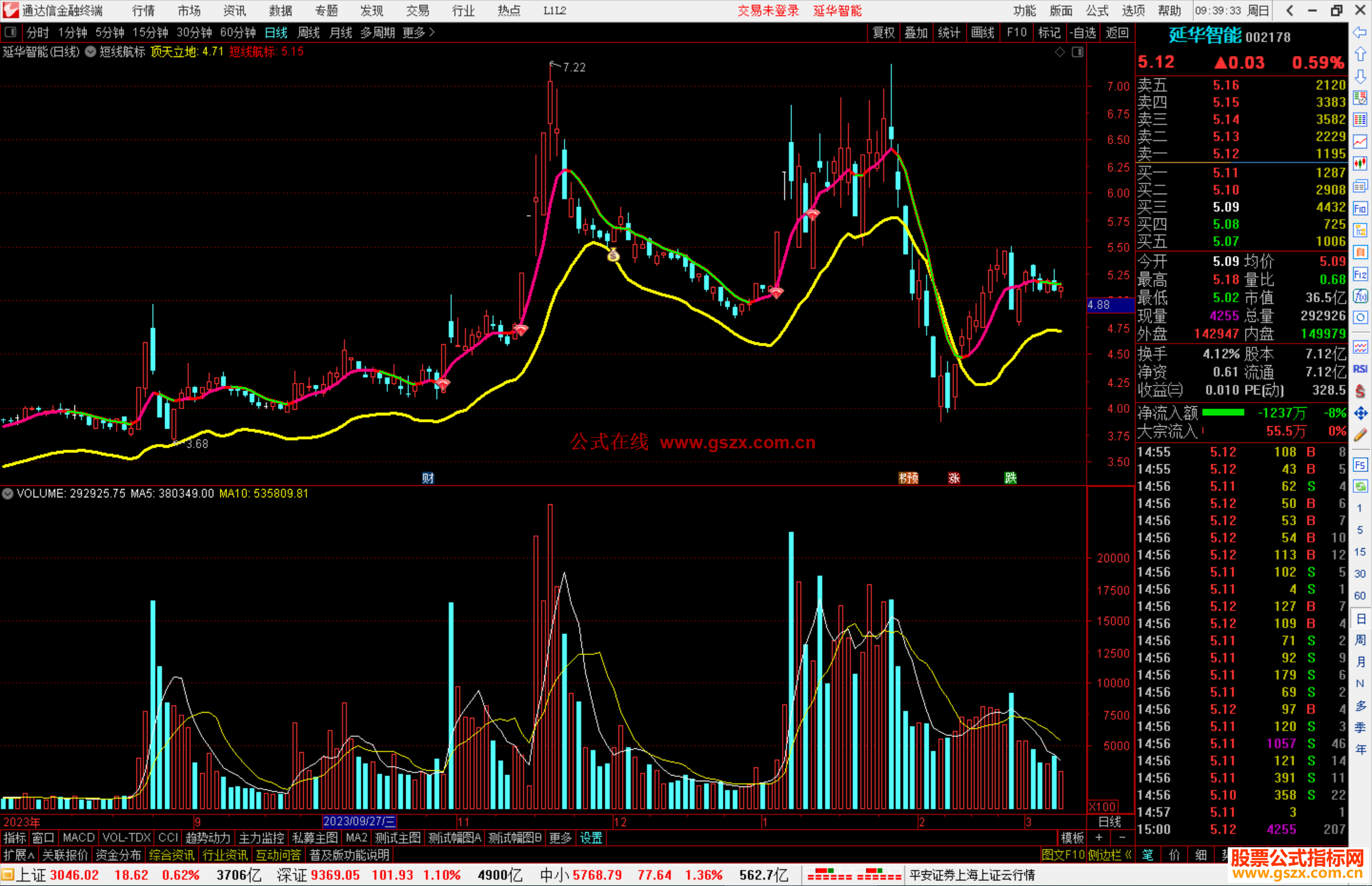Switch to the MACD indicator tab
Image resolution: width=1372 pixels, height=886 pixels.
coord(78,838)
